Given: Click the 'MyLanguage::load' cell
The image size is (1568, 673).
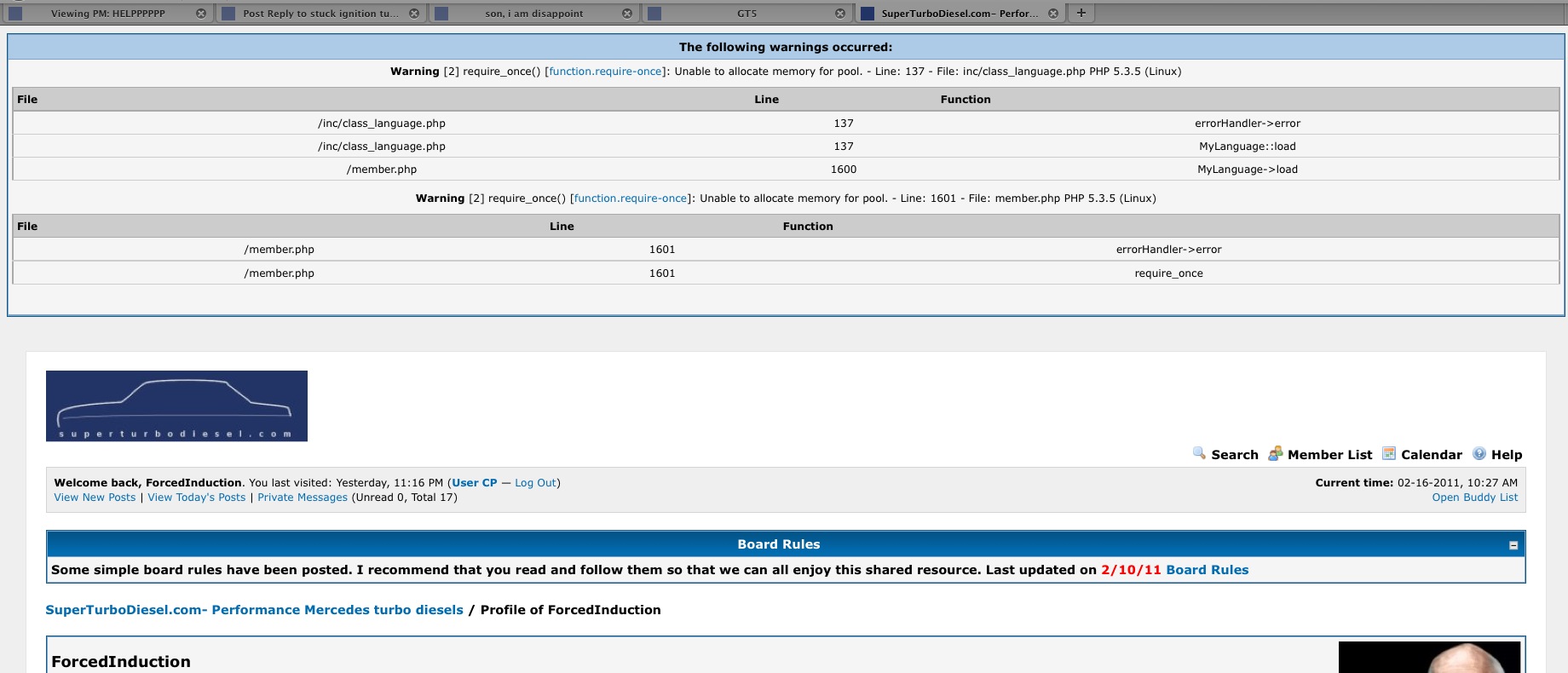Looking at the screenshot, I should tap(1248, 147).
